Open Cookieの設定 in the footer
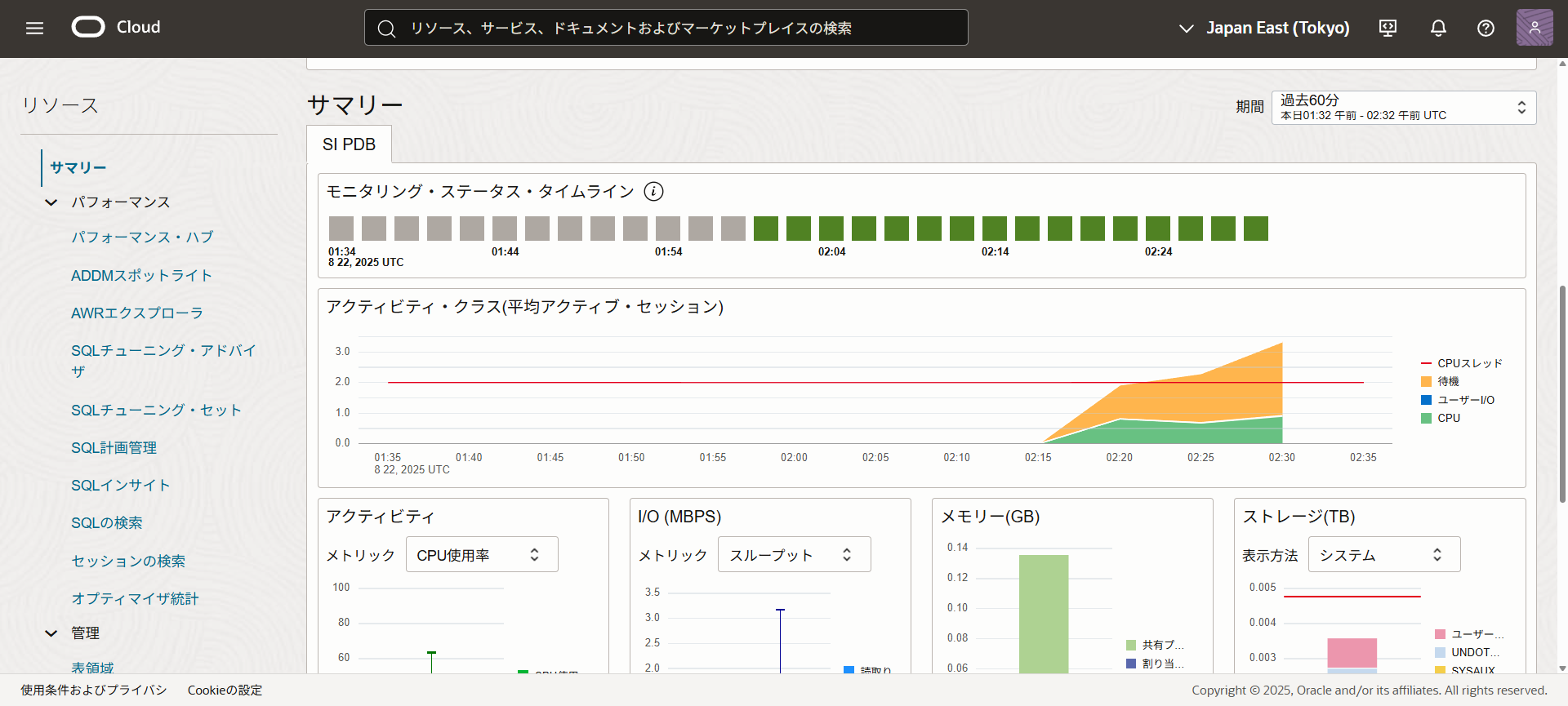 click(x=225, y=690)
